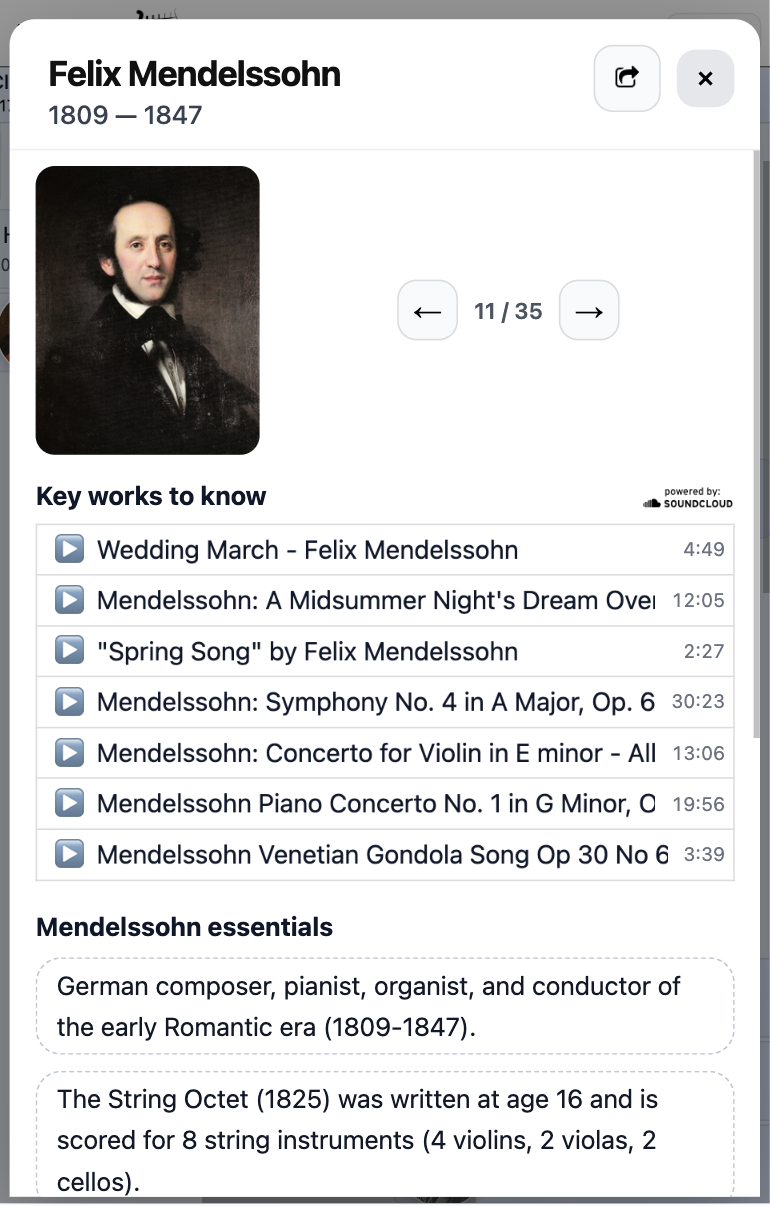Play the Concerto for Violin in E minor
The image size is (770, 1206).
(x=68, y=752)
